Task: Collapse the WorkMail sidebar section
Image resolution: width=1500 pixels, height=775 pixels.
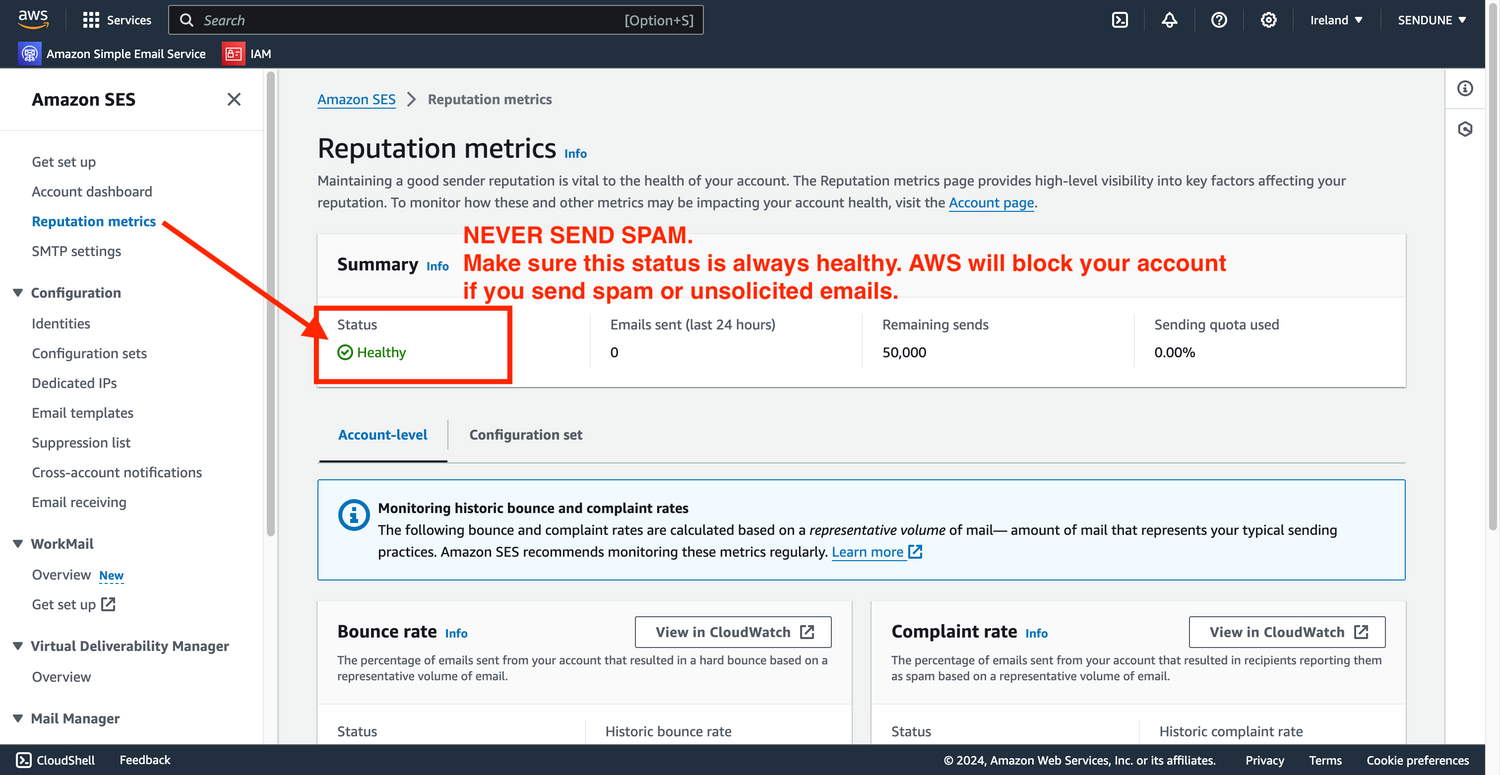Action: 18,544
